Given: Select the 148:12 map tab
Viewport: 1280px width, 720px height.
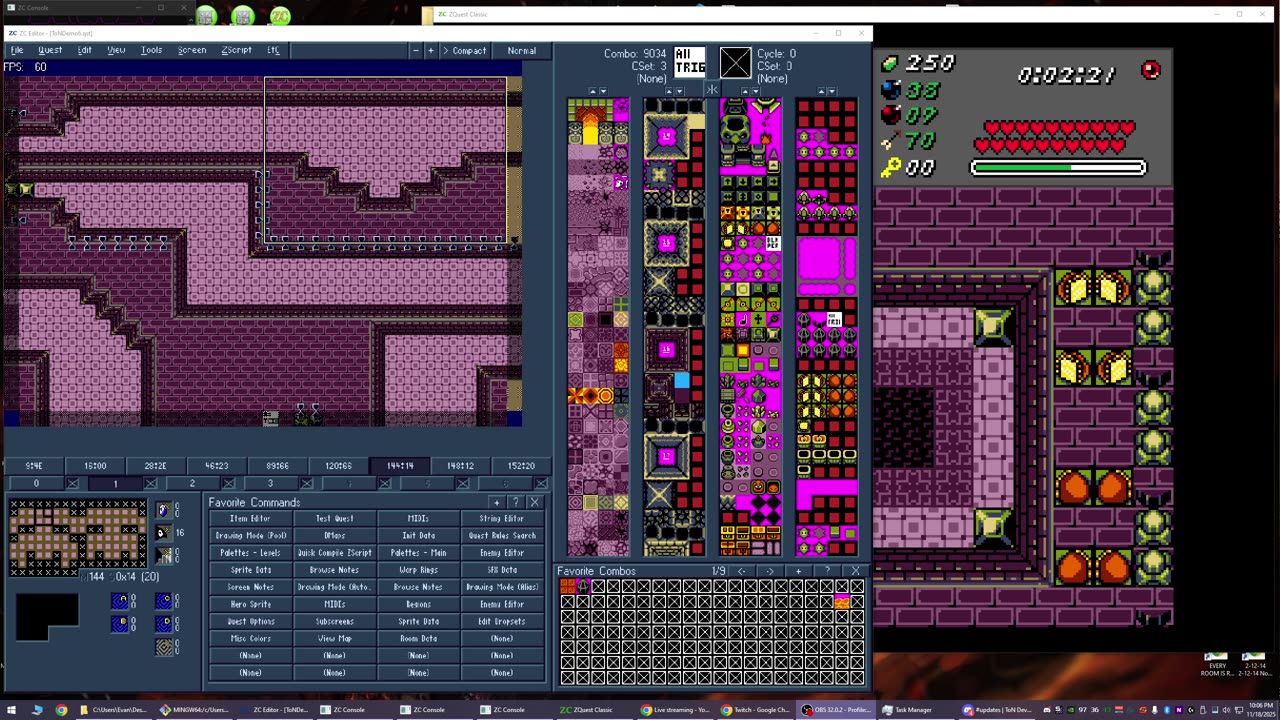Looking at the screenshot, I should coord(460,466).
